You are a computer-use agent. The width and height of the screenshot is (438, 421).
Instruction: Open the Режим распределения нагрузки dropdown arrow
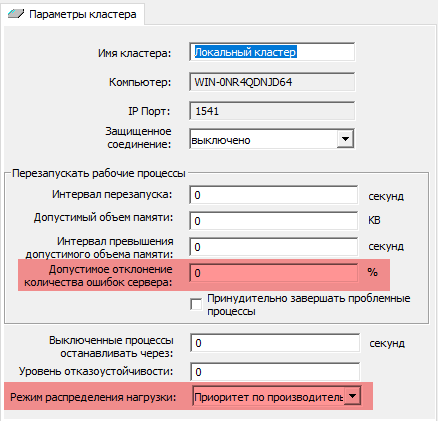pos(352,396)
